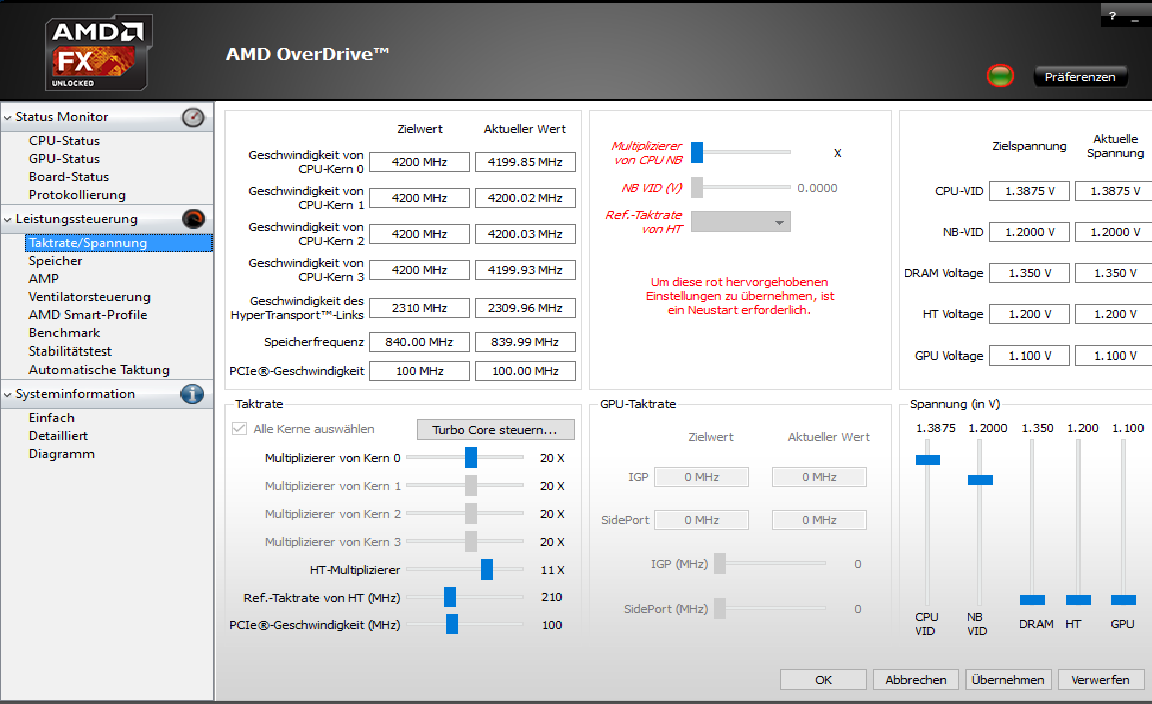Viewport: 1152px width, 704px height.
Task: Toggle the Alle Kerne auswählen checkbox
Action: click(240, 428)
